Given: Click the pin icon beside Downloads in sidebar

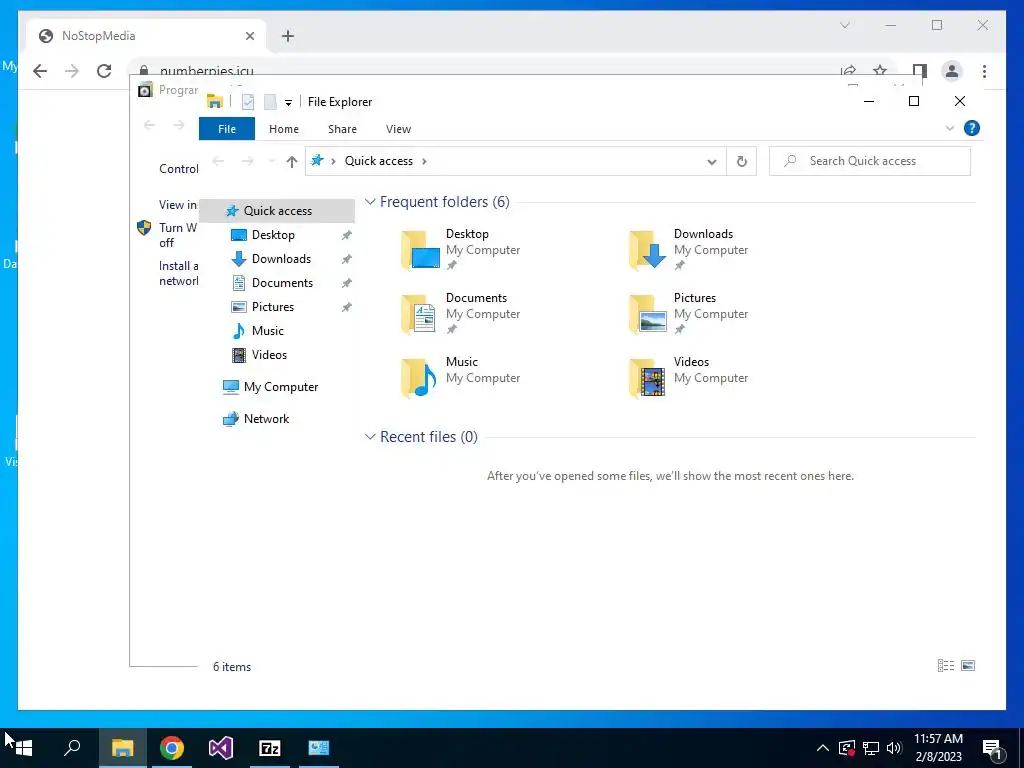Looking at the screenshot, I should click(347, 259).
